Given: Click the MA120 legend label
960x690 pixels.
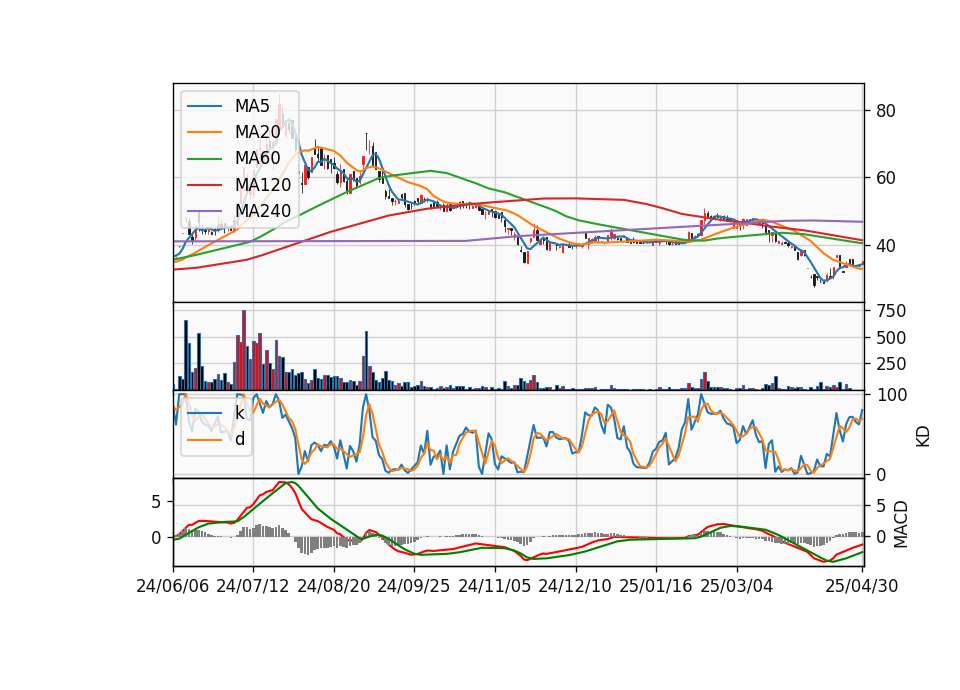Looking at the screenshot, I should pyautogui.click(x=263, y=184).
